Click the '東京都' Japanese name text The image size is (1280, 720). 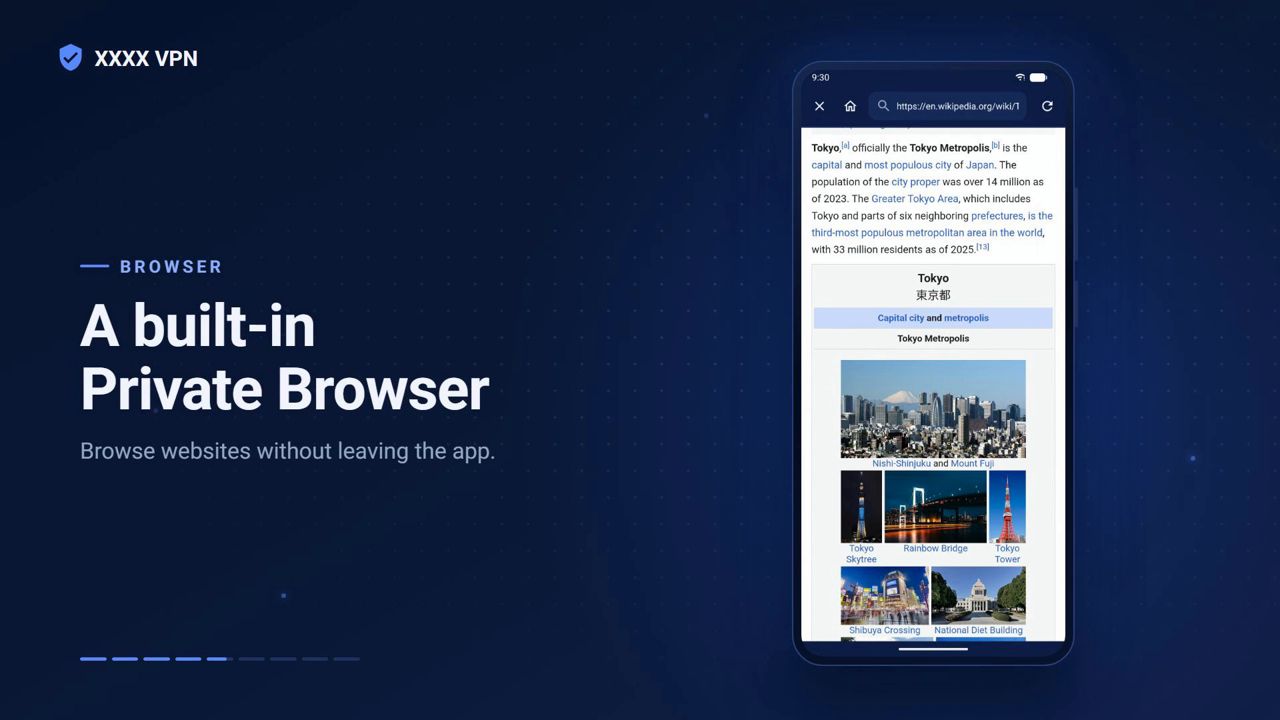933,296
